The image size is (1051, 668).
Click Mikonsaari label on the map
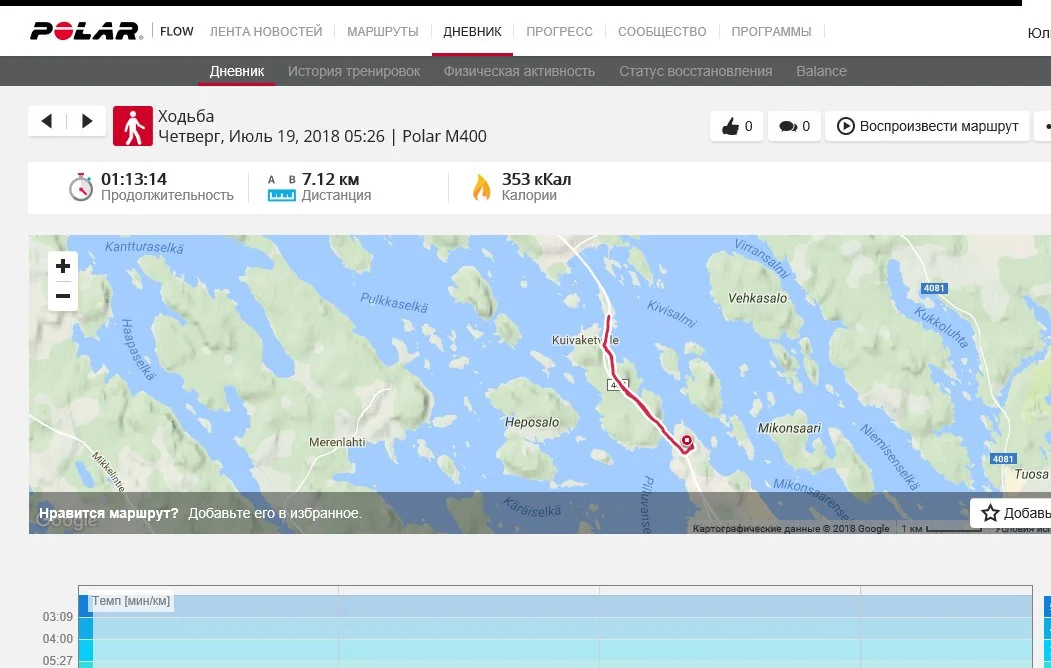pos(789,427)
